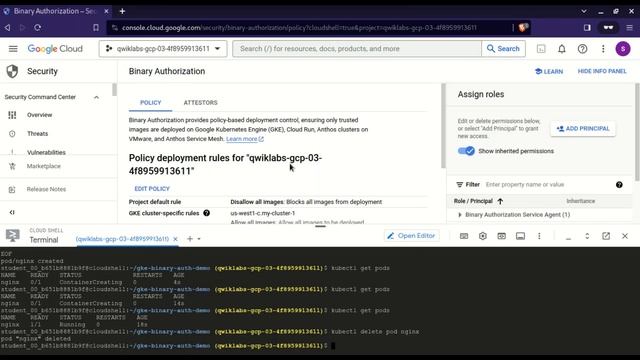This screenshot has height=360, width=640.
Task: Select the qwiklabs-gcp-03 terminal session tab
Action: coord(122,239)
